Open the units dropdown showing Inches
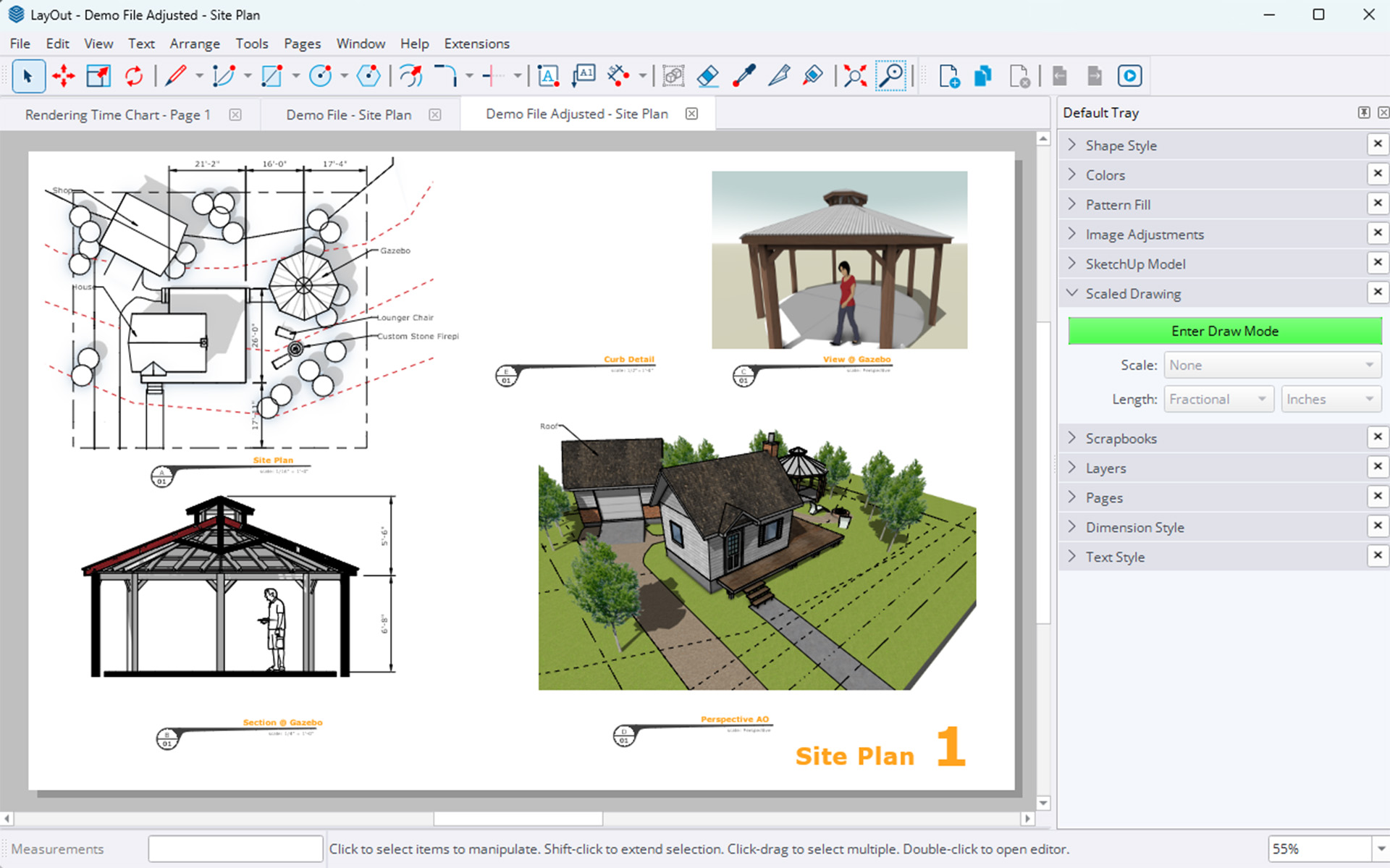This screenshot has width=1390, height=868. [x=1331, y=400]
